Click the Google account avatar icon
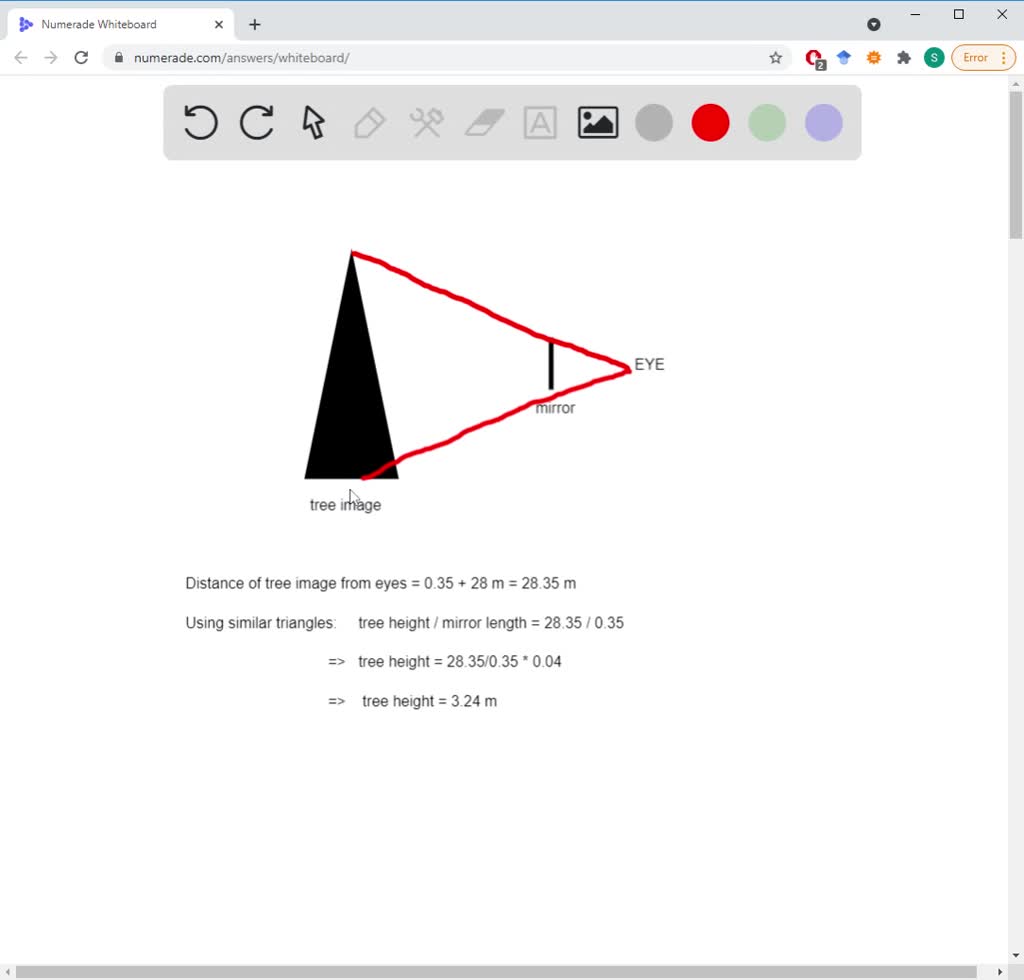This screenshot has height=980, width=1024. (x=933, y=57)
